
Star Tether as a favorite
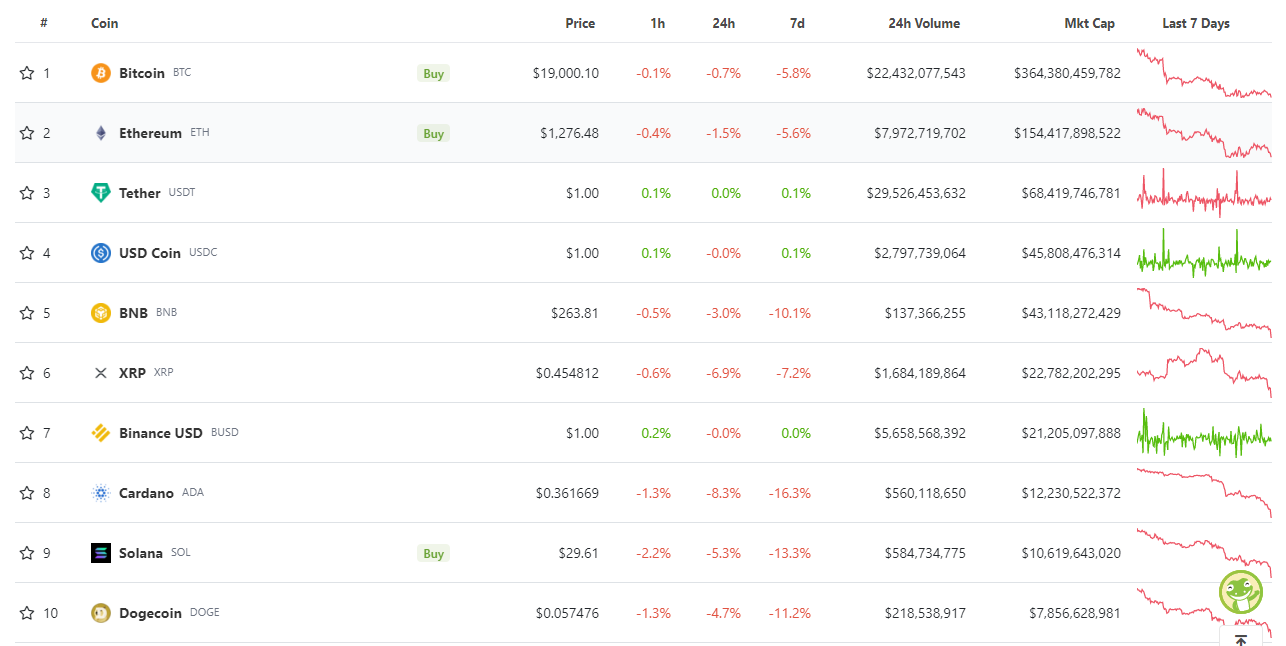27,193
